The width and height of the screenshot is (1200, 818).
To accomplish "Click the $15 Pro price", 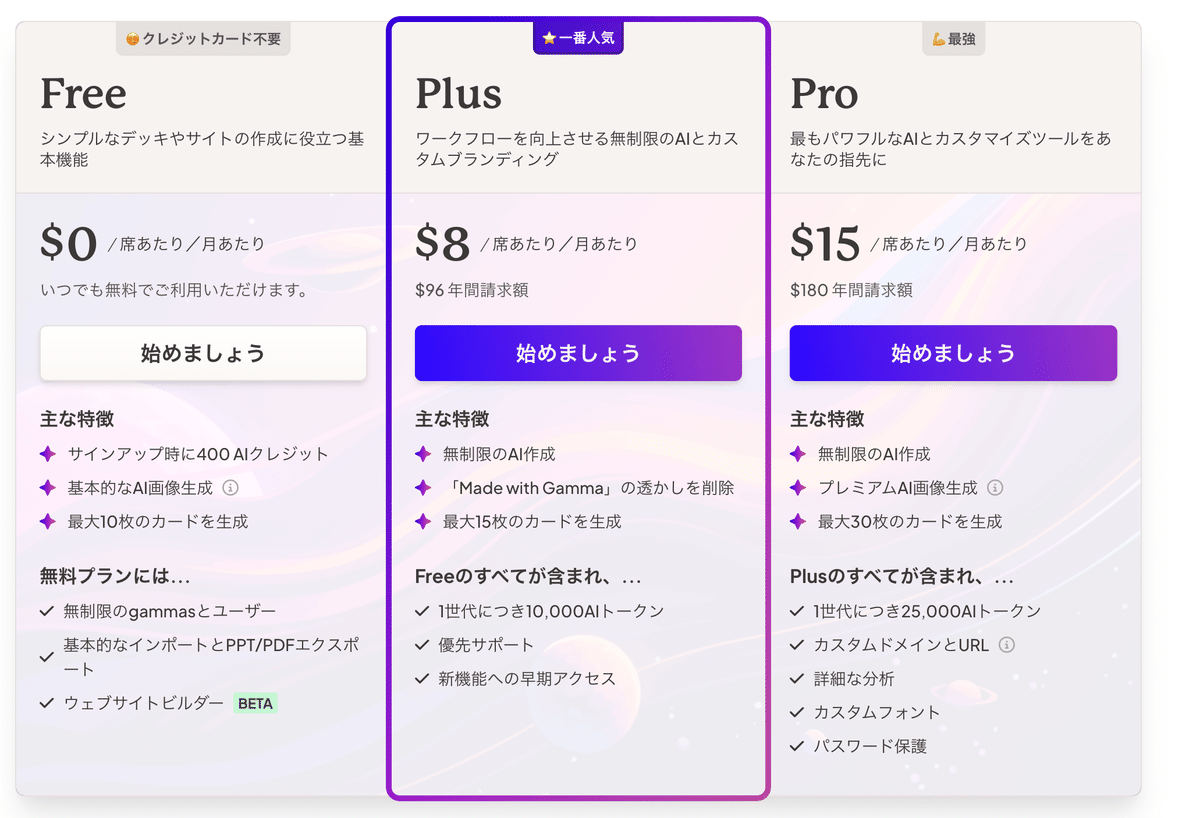I will 825,244.
